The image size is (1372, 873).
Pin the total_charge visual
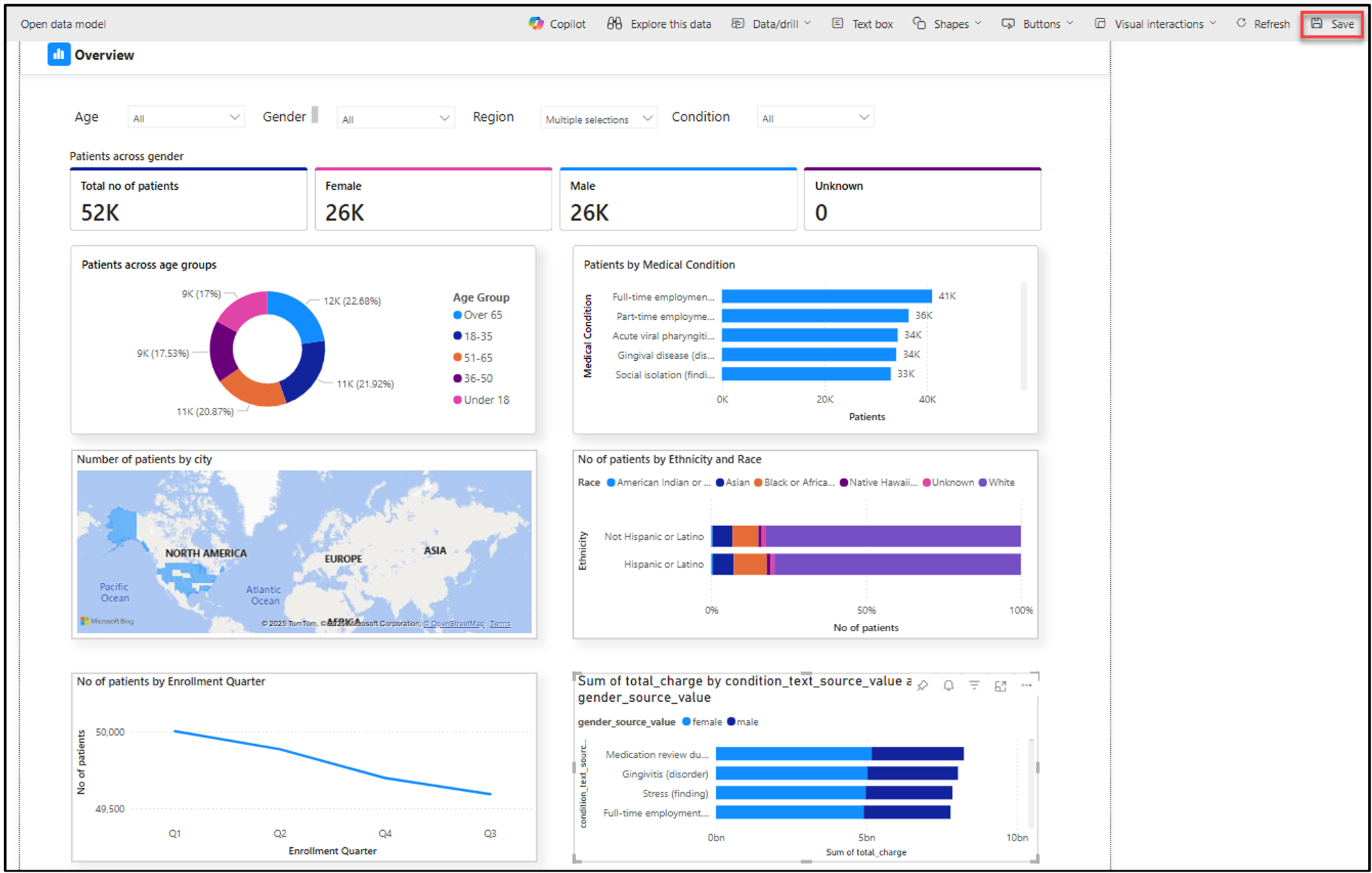923,685
